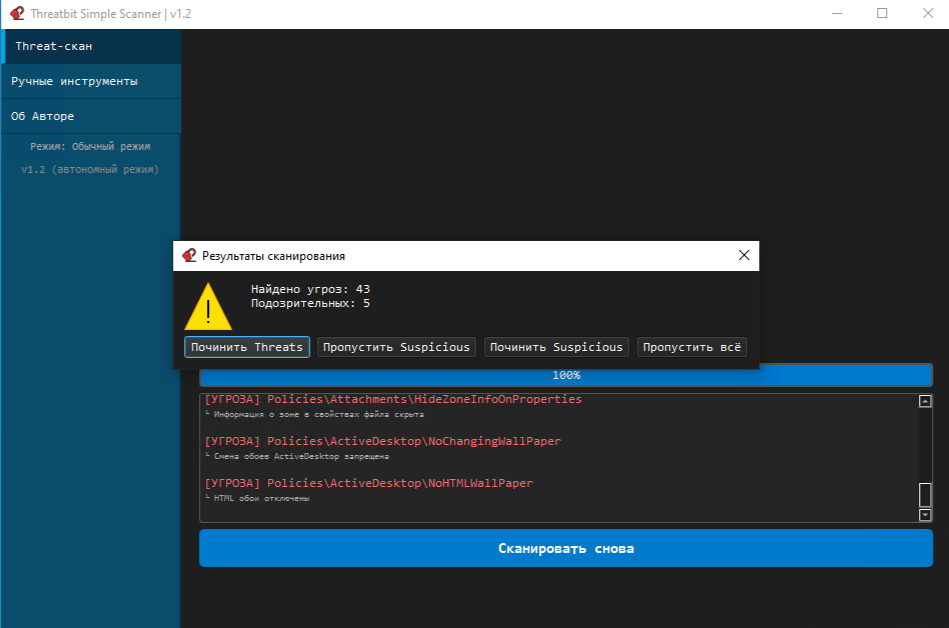Click the yellow warning triangle icon

(x=208, y=307)
